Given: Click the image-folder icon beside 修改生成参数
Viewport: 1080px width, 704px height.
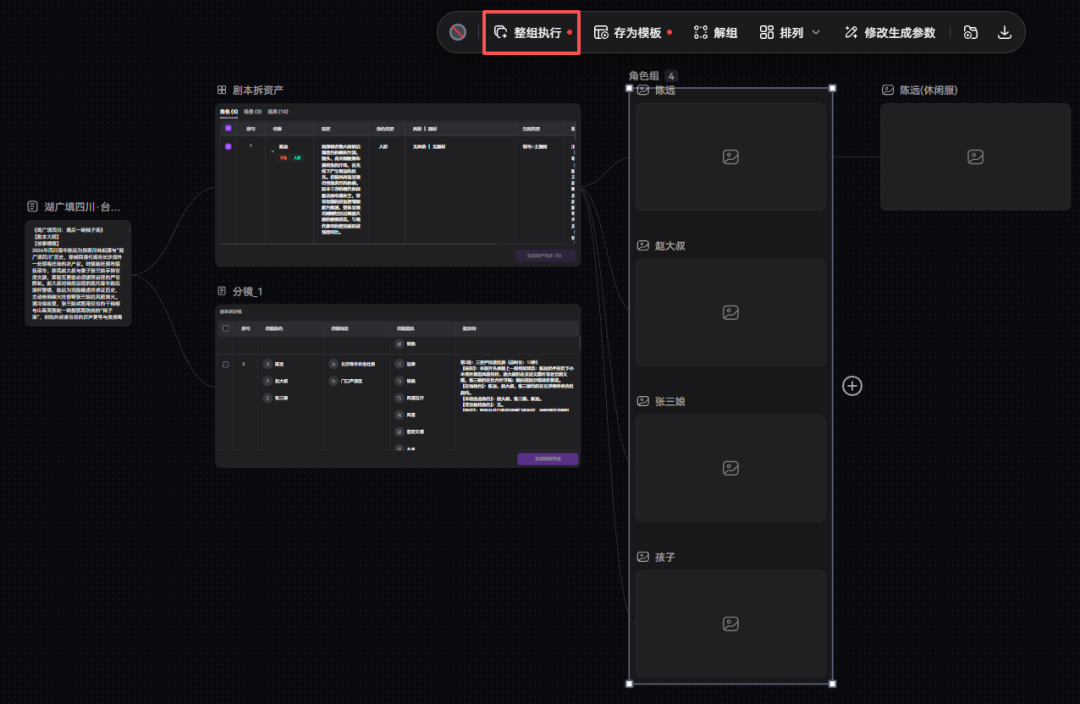Looking at the screenshot, I should coord(970,32).
